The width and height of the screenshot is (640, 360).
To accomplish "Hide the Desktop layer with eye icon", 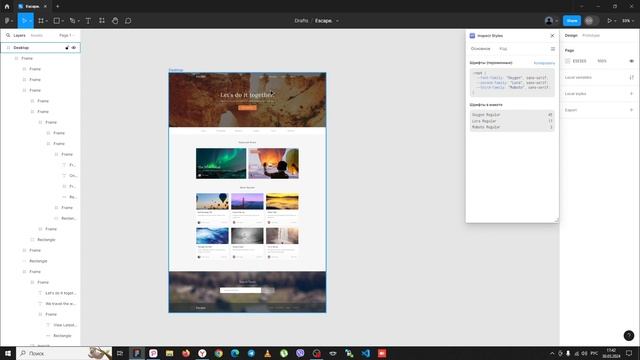I will click(x=74, y=48).
